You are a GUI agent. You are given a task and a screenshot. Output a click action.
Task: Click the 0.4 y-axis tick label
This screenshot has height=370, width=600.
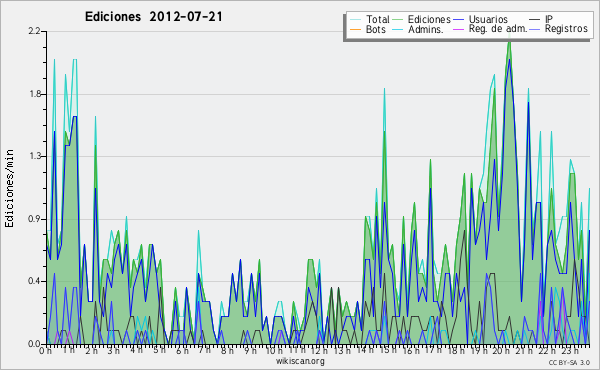(x=34, y=281)
